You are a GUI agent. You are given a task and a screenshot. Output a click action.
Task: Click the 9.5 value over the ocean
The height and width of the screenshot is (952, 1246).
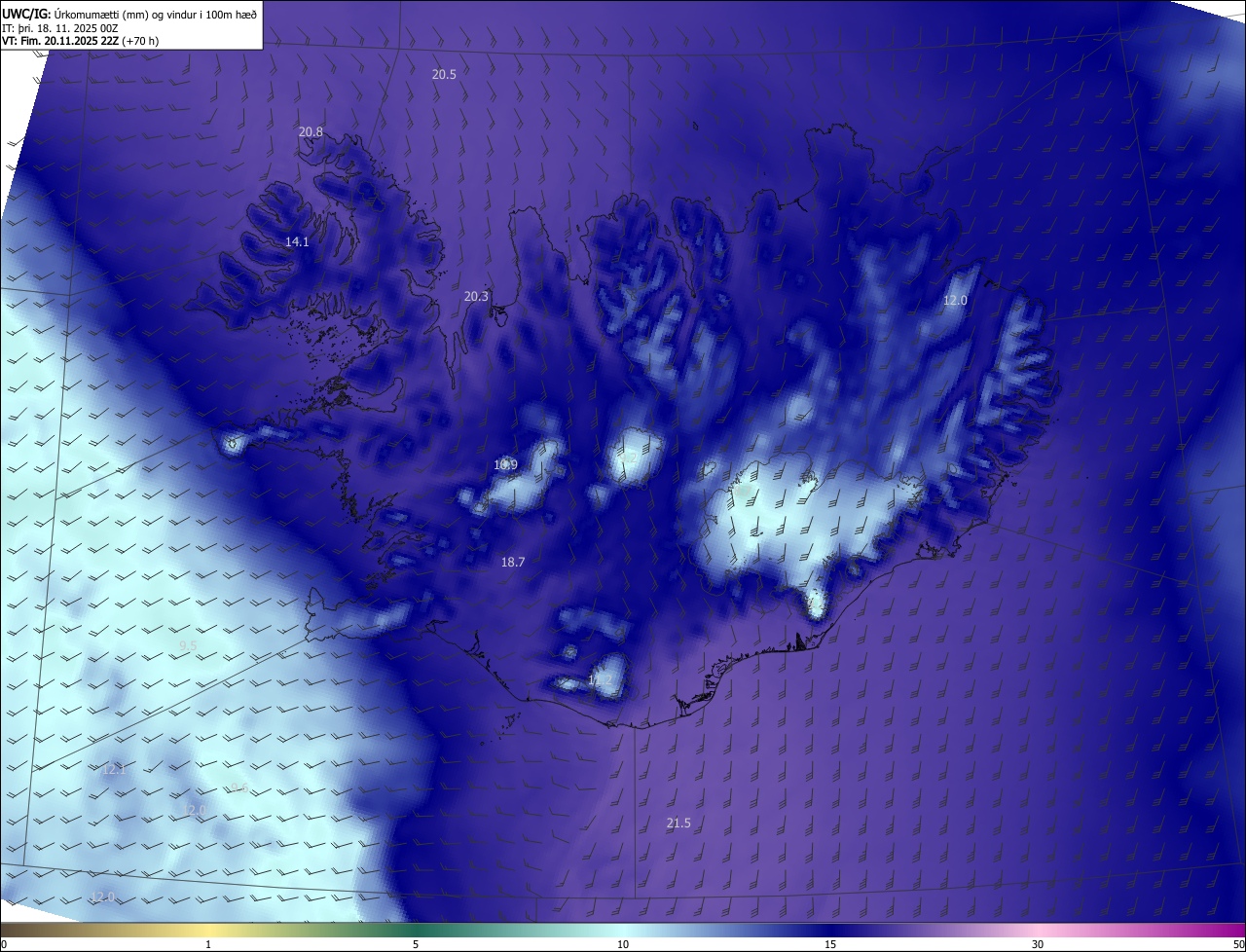[188, 645]
